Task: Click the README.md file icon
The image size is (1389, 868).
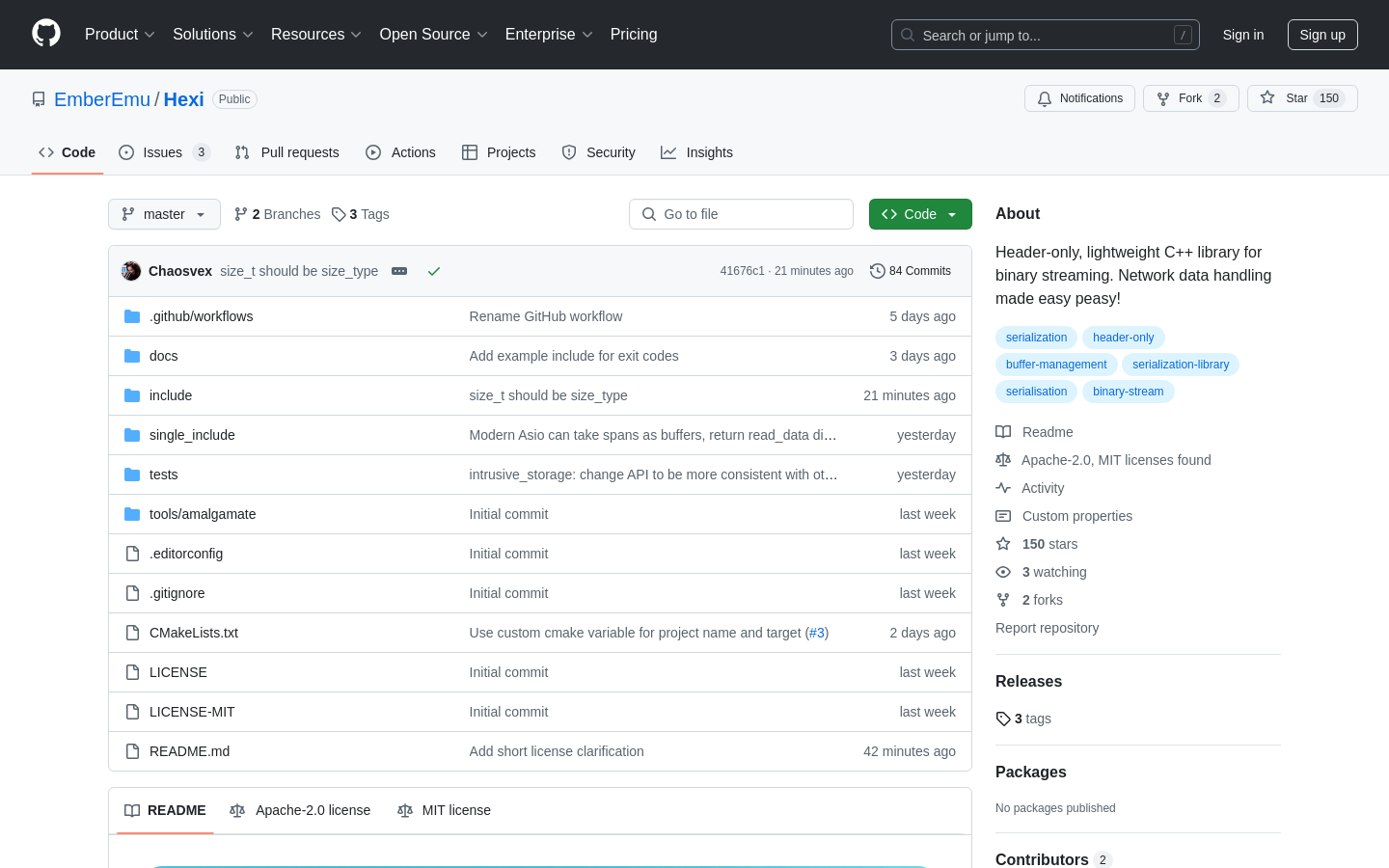Action: point(132,751)
